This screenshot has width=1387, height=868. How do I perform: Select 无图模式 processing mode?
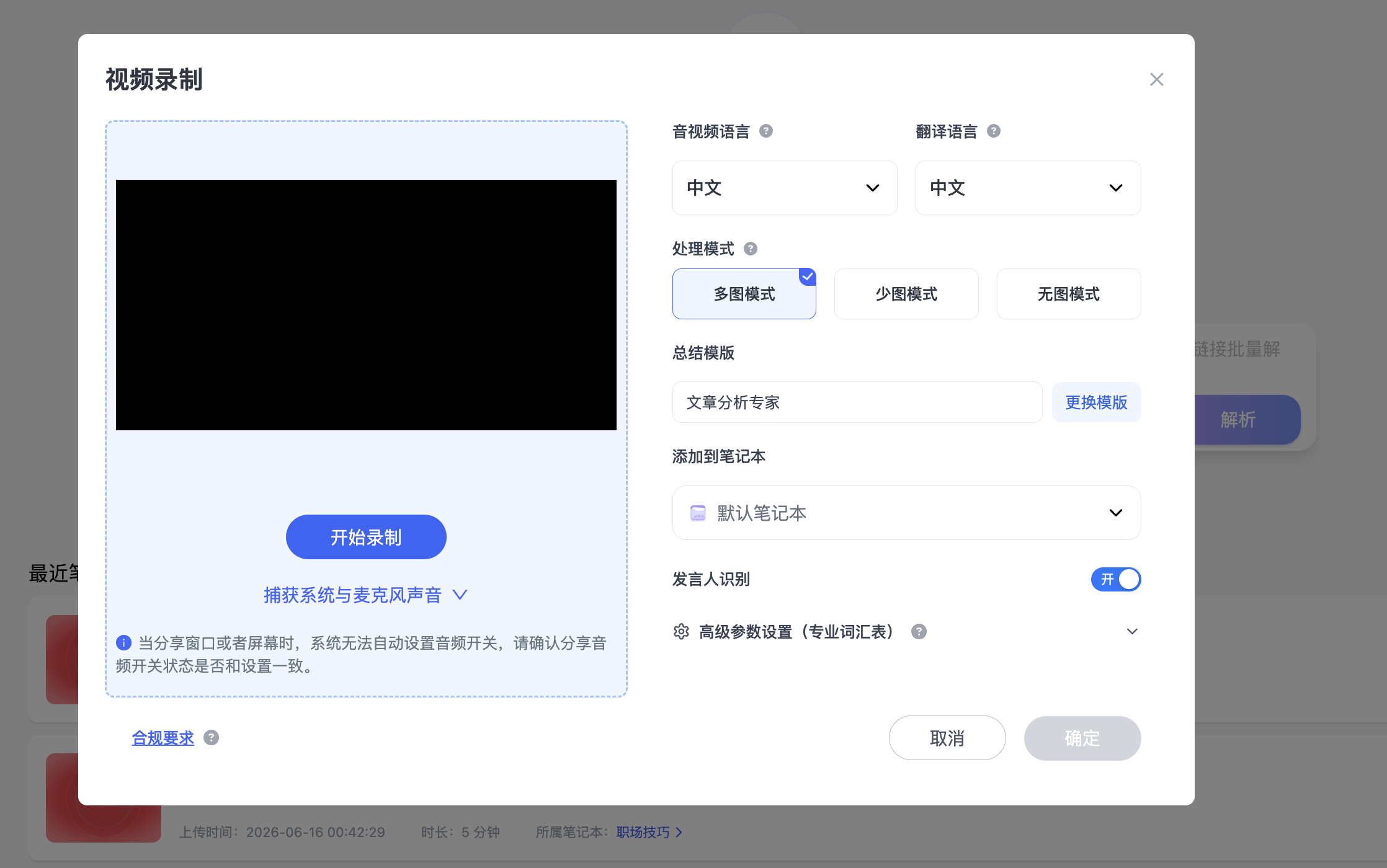point(1069,294)
